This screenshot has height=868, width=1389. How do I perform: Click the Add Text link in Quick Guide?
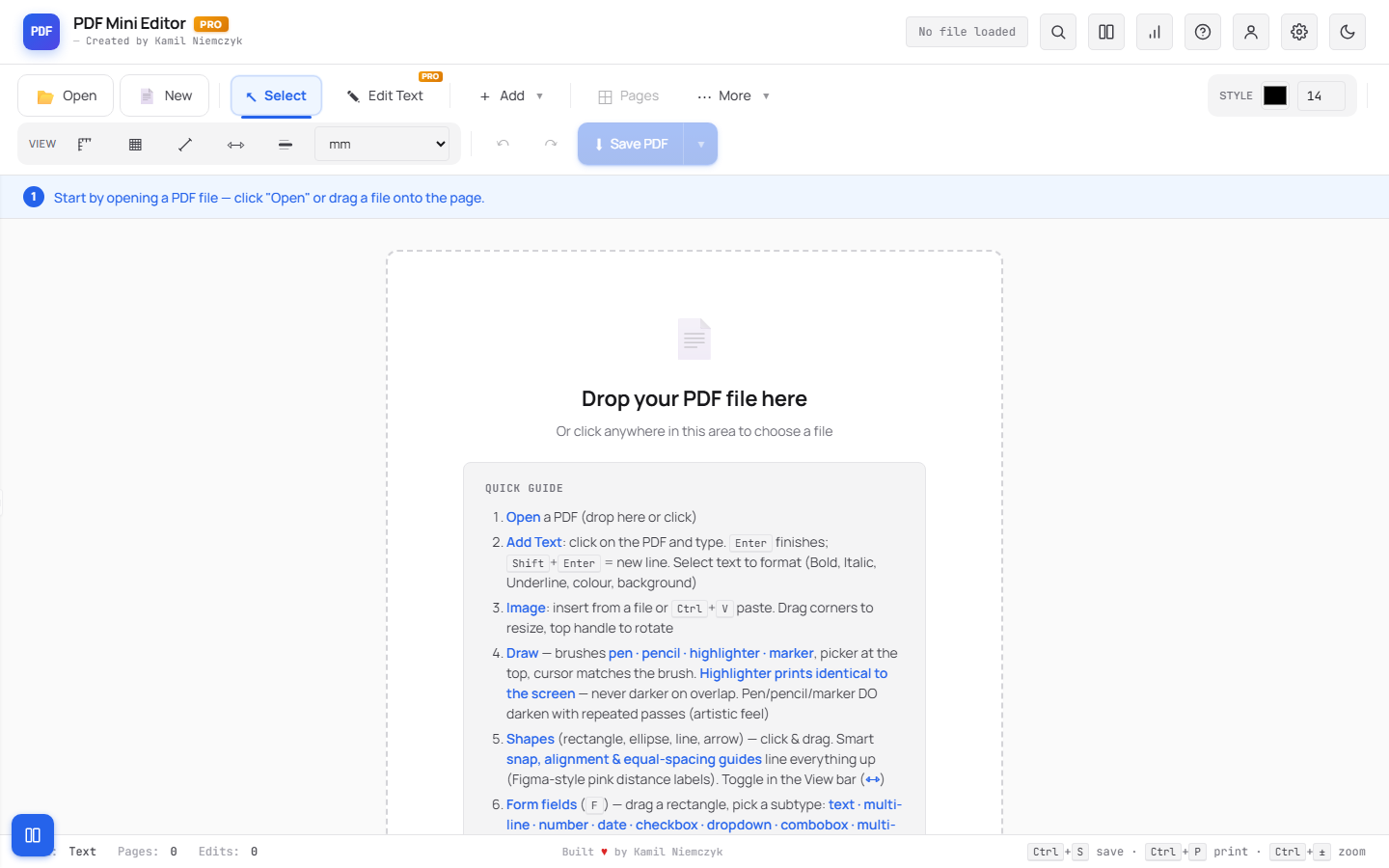click(533, 542)
